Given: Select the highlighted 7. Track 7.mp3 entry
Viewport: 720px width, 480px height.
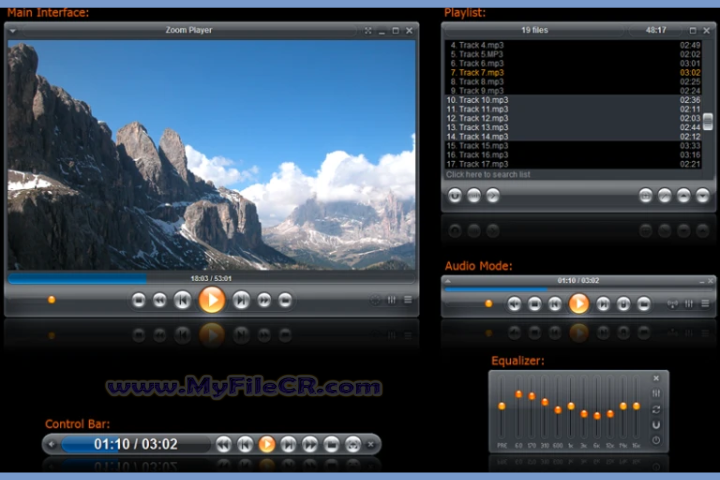Looking at the screenshot, I should click(573, 73).
